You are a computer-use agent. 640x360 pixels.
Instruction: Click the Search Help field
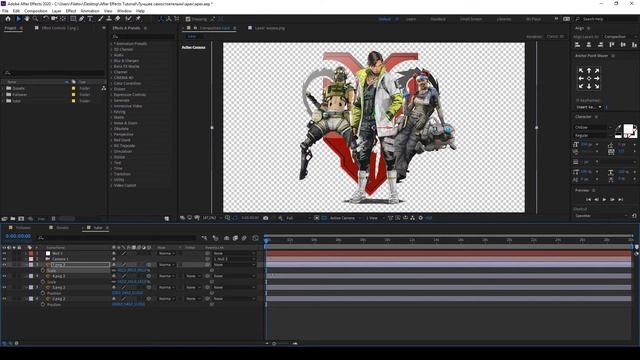[606, 19]
